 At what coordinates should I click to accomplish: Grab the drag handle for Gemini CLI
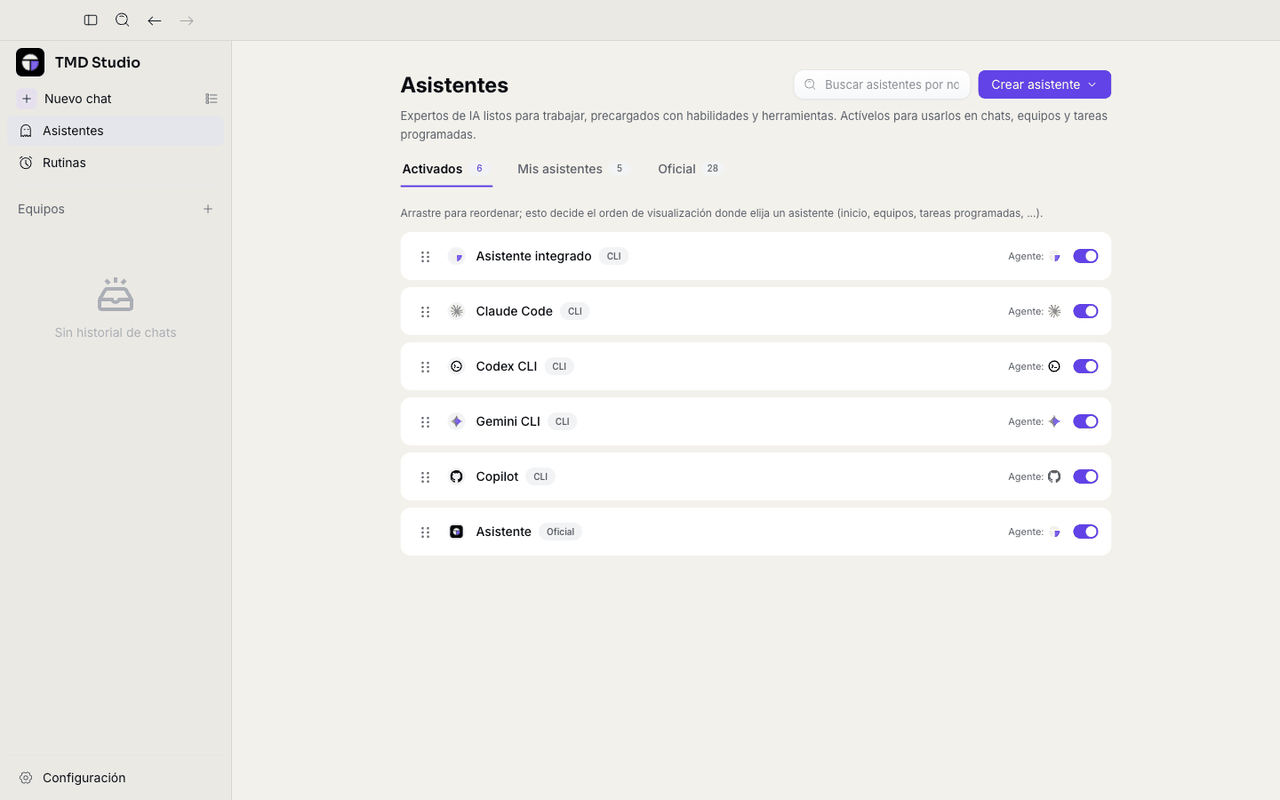click(x=425, y=422)
